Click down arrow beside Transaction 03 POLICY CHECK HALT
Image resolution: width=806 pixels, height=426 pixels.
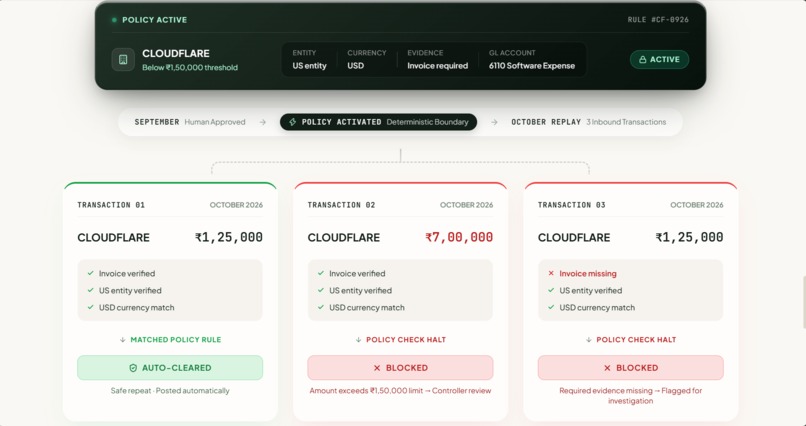(589, 340)
